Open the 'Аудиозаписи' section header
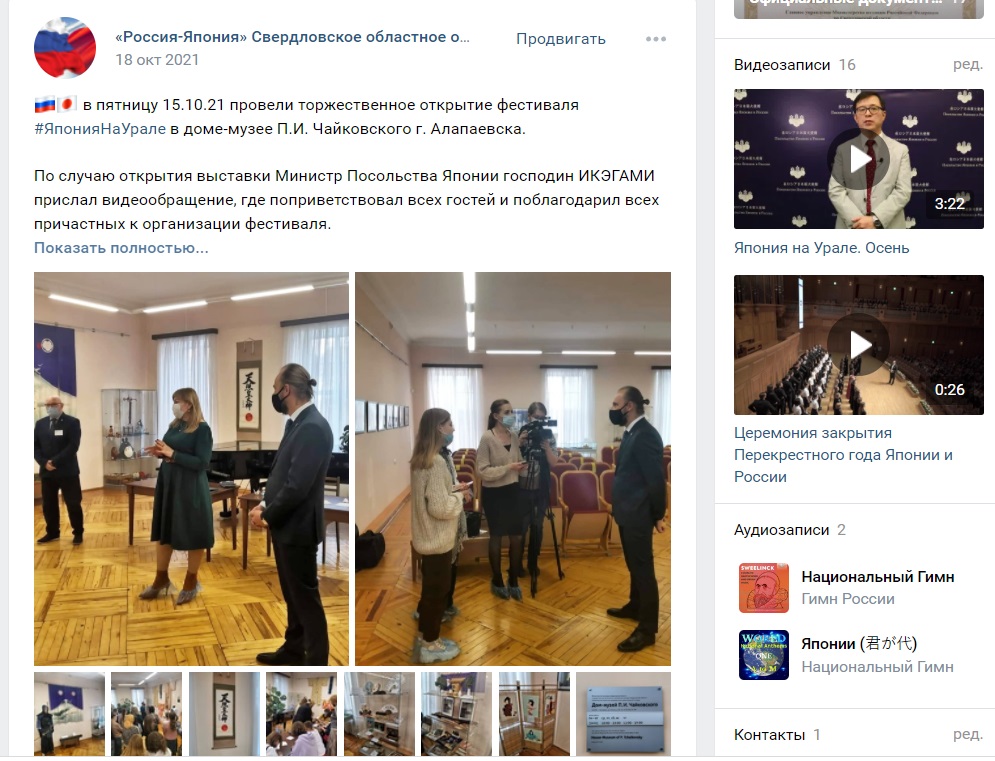995x761 pixels. click(781, 530)
